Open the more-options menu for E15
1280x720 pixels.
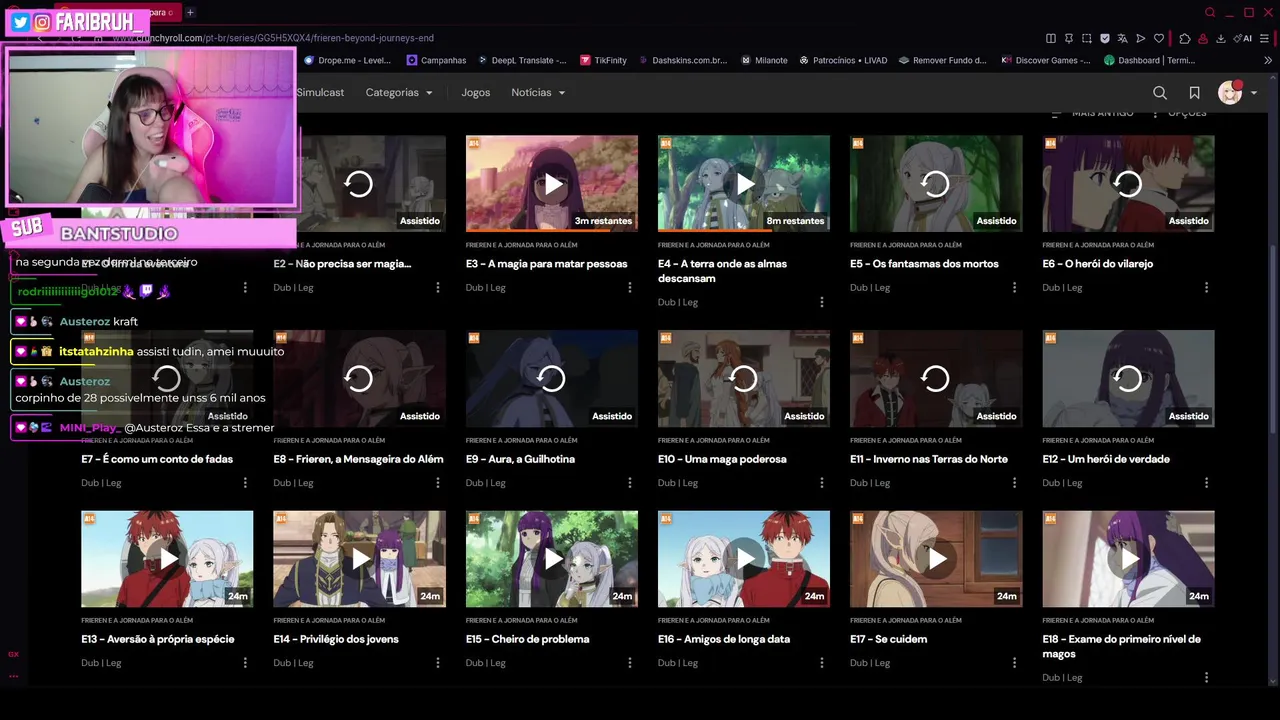coord(629,663)
